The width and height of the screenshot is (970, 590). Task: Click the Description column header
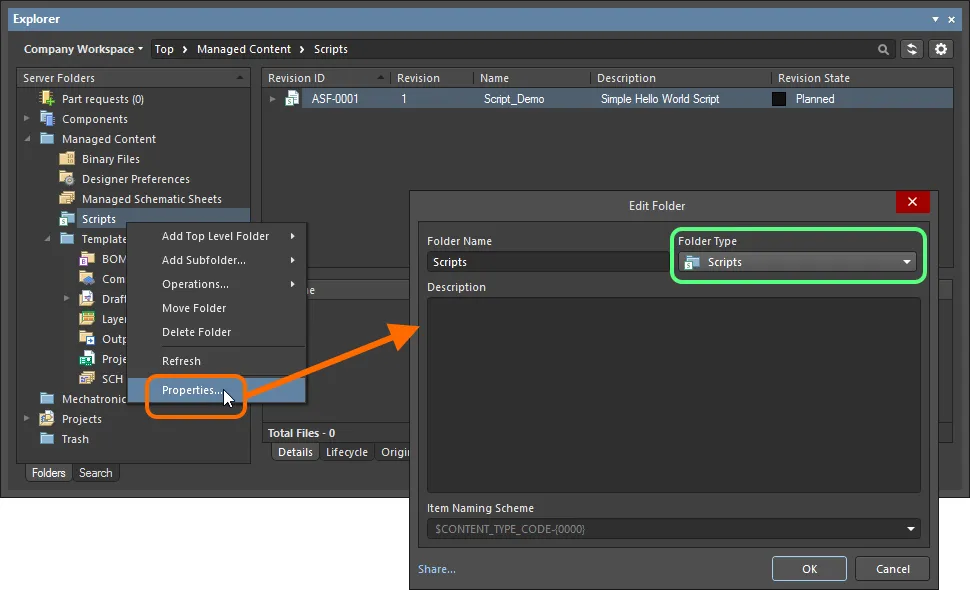[680, 78]
